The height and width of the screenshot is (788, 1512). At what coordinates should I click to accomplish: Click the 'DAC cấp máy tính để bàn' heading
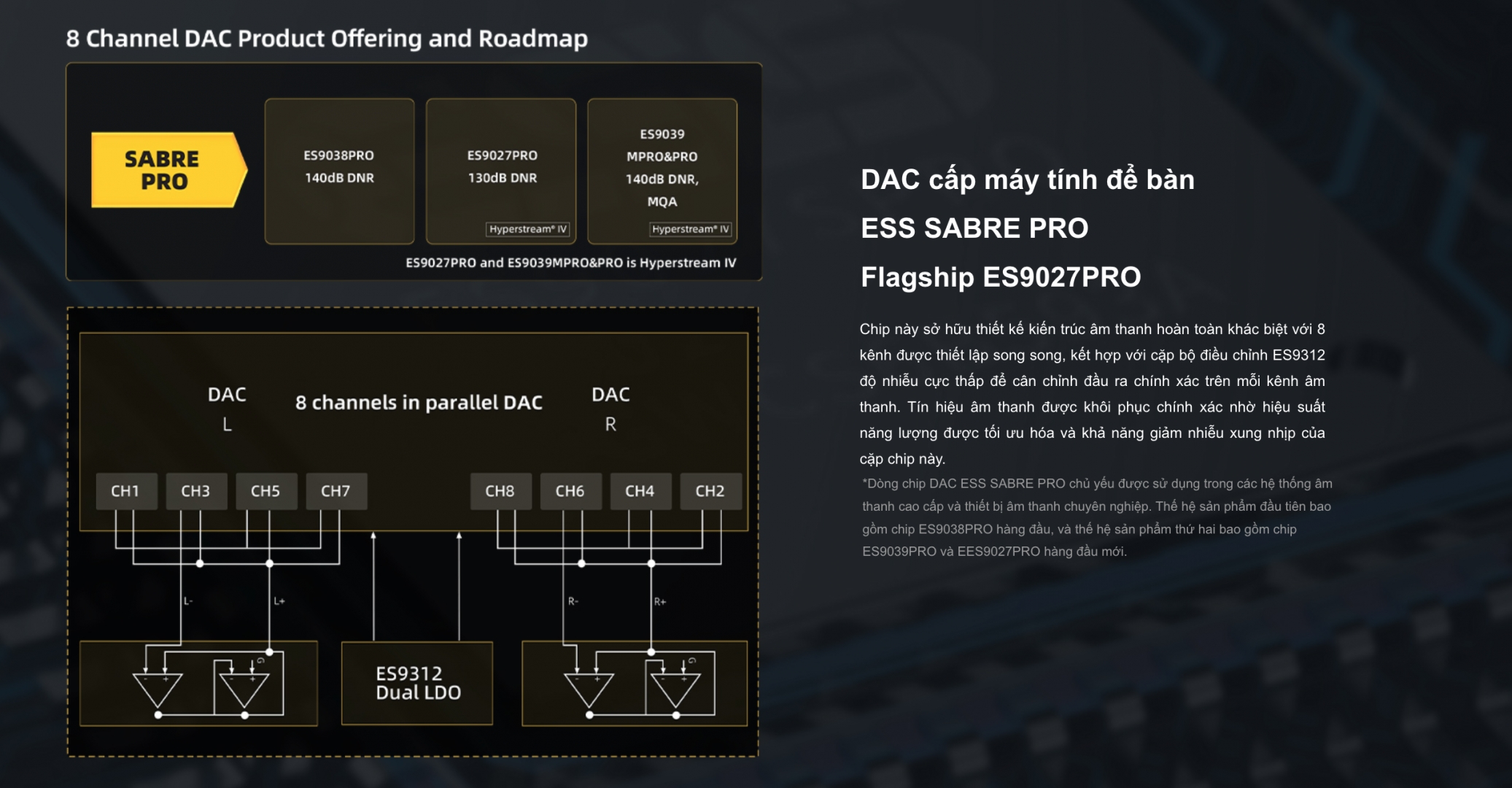coord(1028,179)
